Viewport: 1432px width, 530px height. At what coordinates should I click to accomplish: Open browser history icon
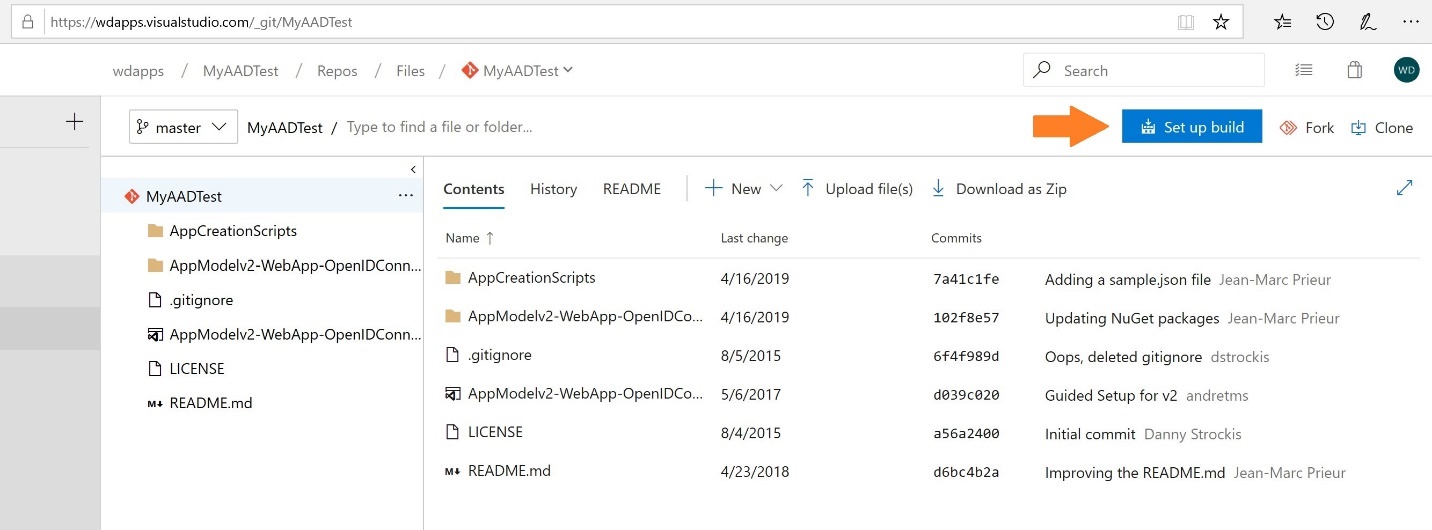1325,21
